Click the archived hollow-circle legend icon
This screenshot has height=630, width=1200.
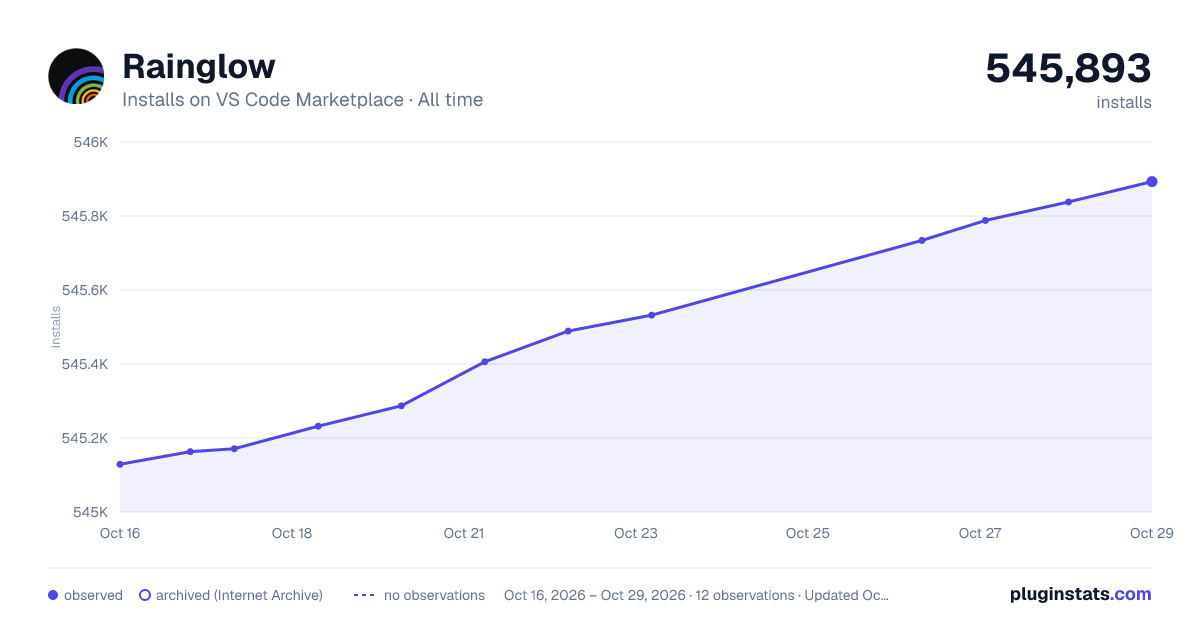[145, 595]
